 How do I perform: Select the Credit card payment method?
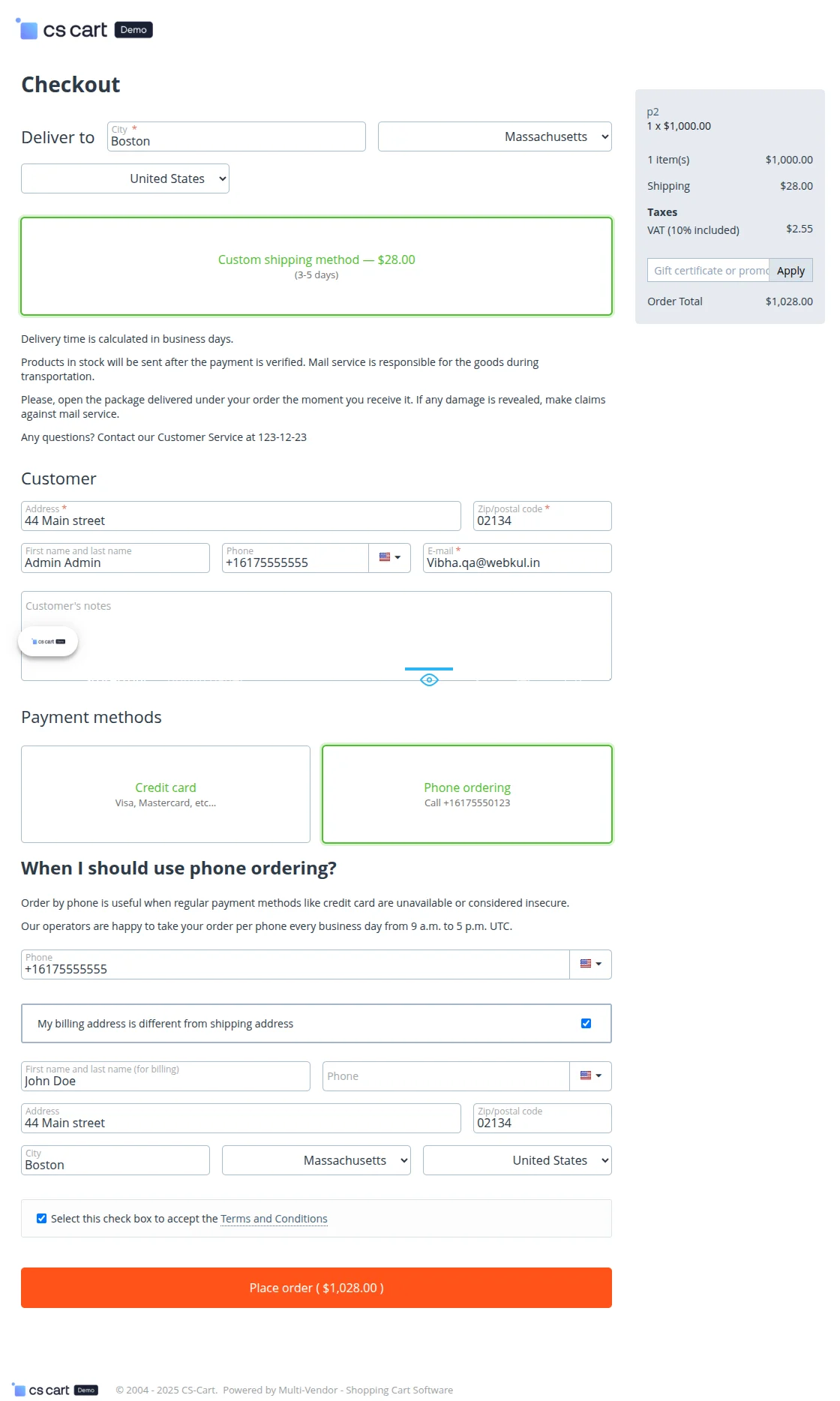pos(166,794)
